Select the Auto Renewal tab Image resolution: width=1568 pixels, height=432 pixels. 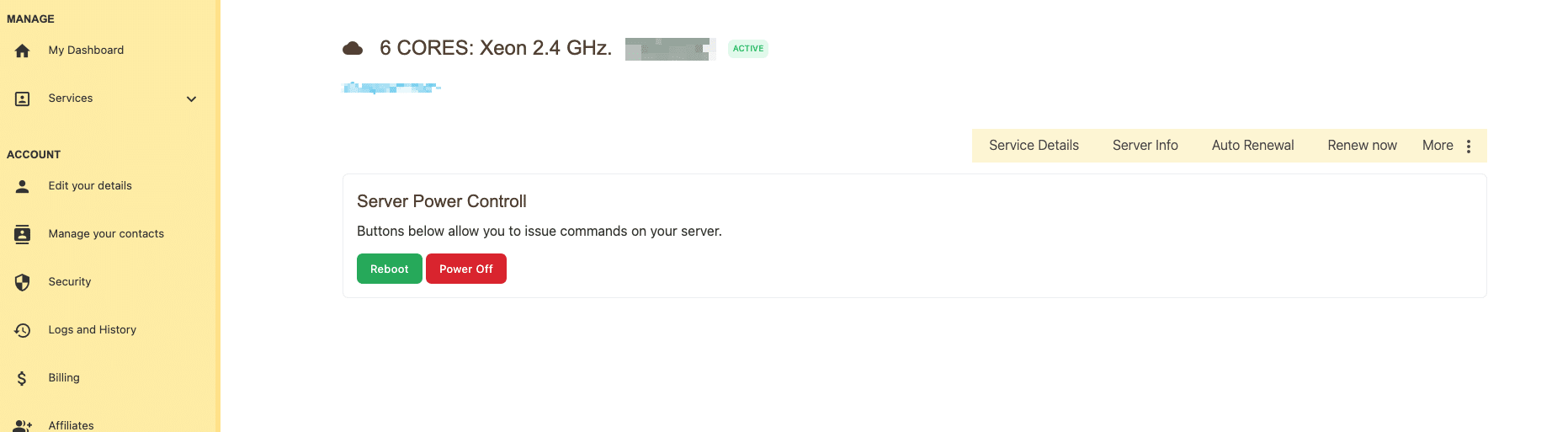tap(1252, 146)
